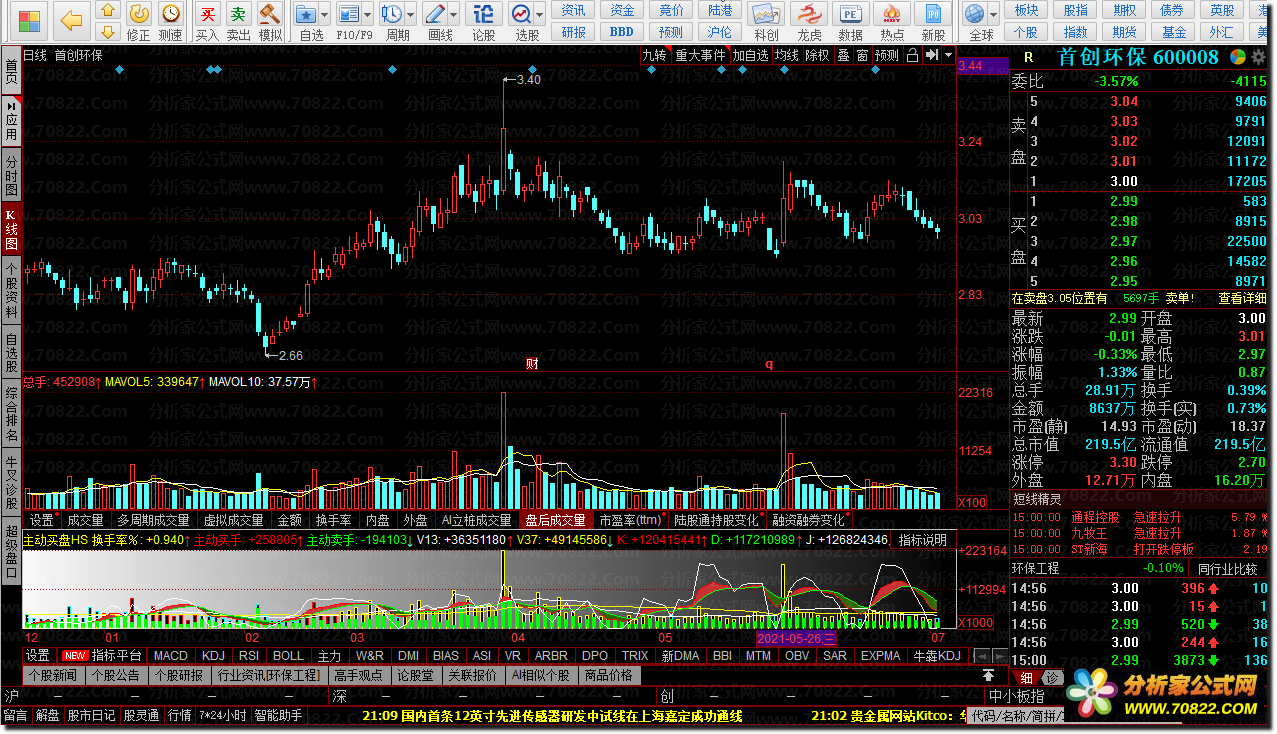The image size is (1277, 734).
Task: Open 行业资讯[环保工程] industry news
Action: tap(270, 675)
